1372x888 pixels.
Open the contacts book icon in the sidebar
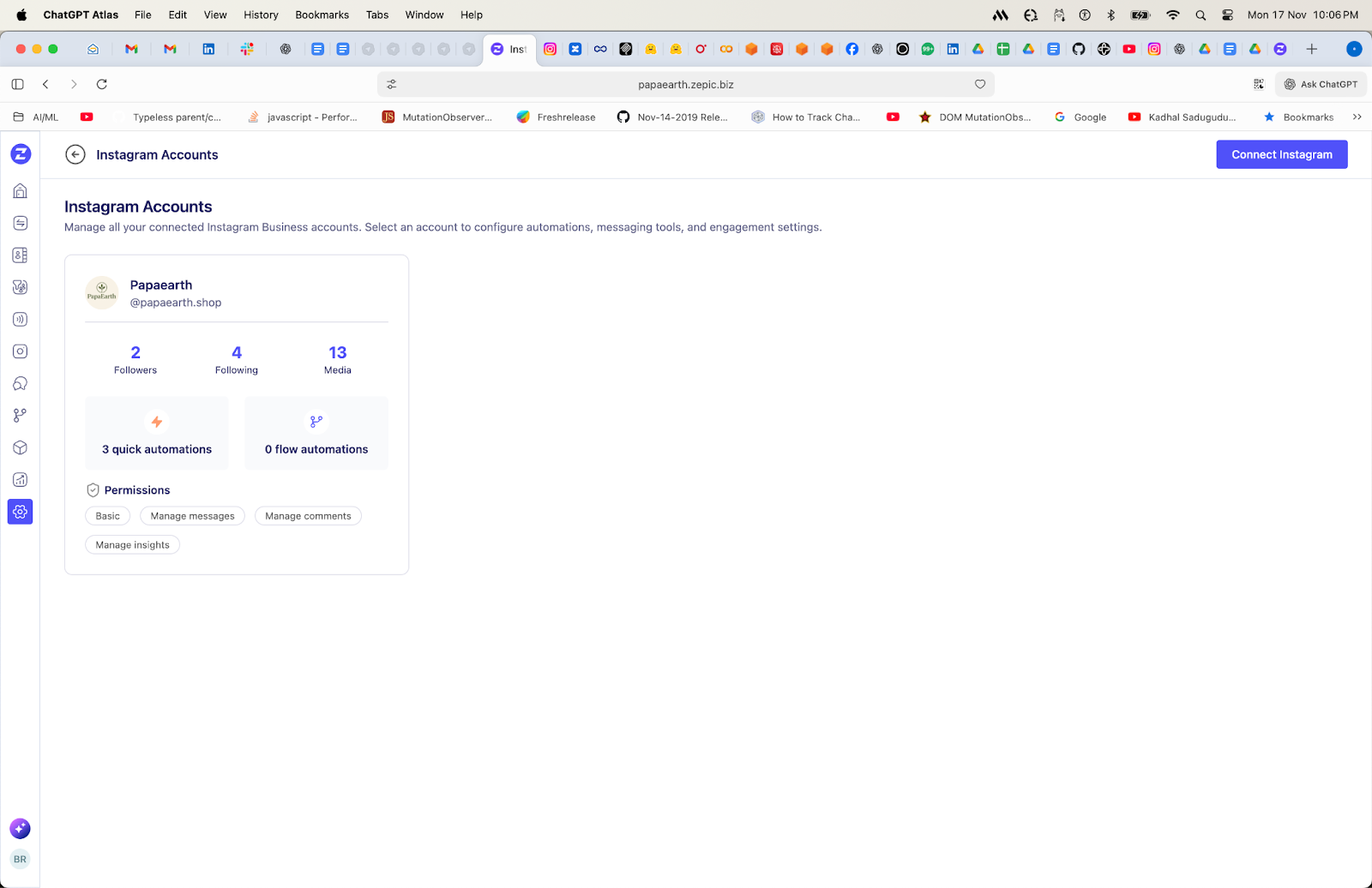pyautogui.click(x=21, y=255)
